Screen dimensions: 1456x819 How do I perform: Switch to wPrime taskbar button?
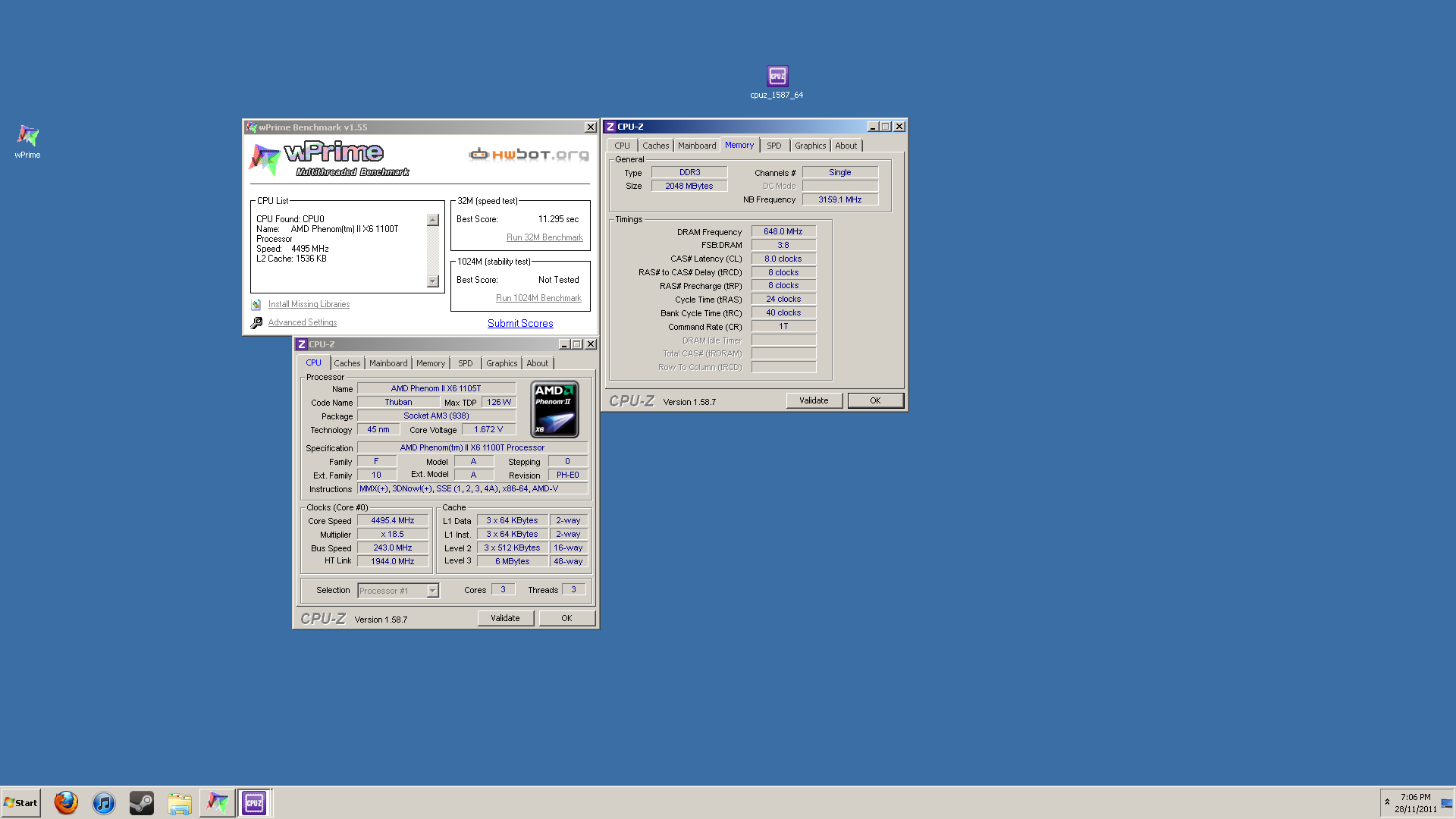pyautogui.click(x=217, y=802)
